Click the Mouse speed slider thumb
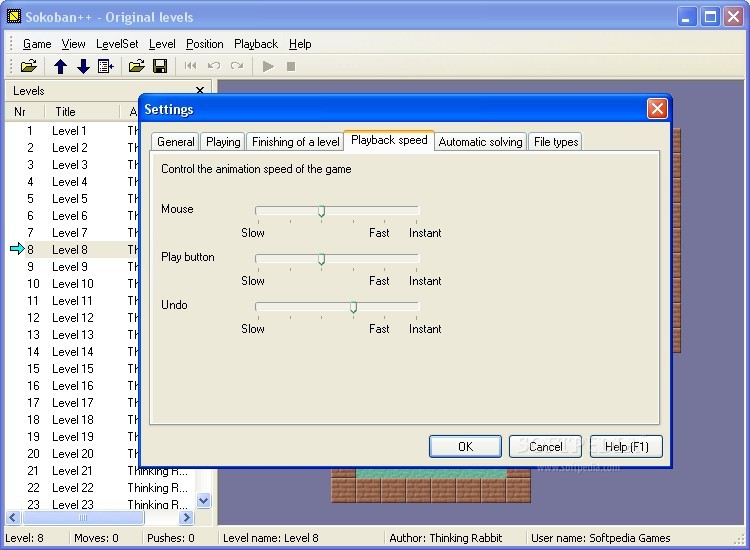Screen dimensions: 750x550 click(x=321, y=211)
